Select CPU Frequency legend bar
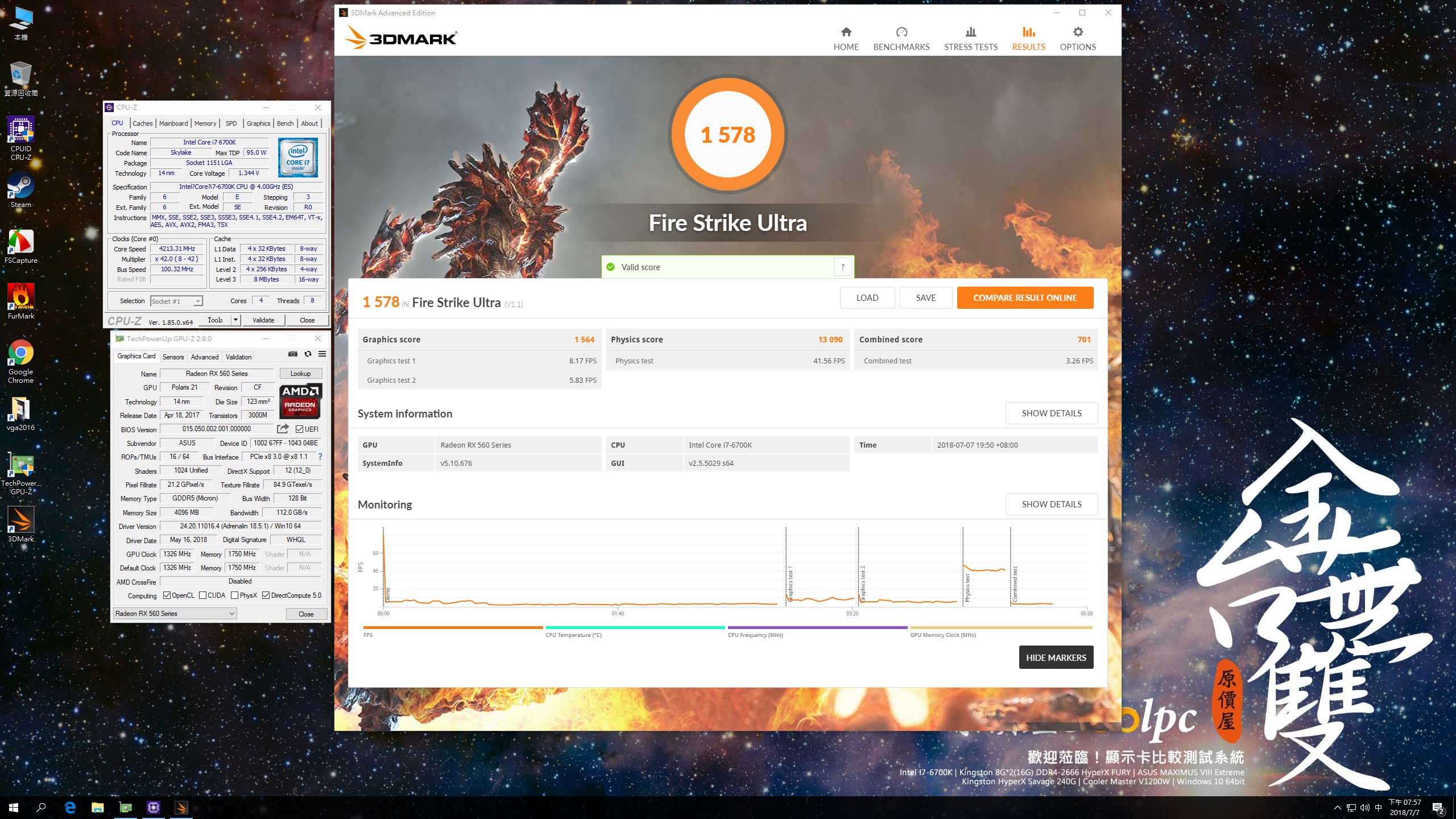The height and width of the screenshot is (819, 1456). tap(817, 628)
